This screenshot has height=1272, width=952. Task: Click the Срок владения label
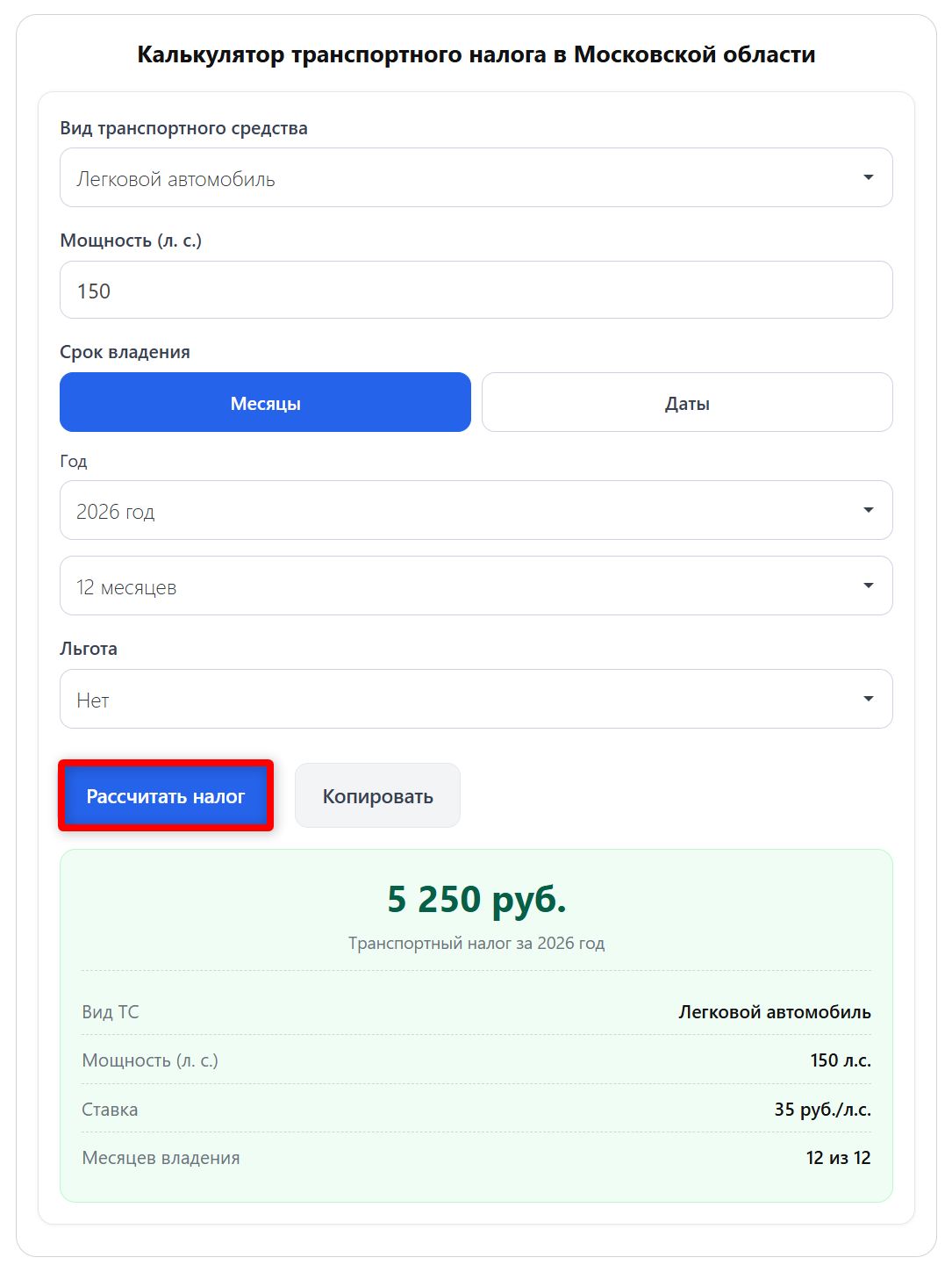(x=125, y=352)
